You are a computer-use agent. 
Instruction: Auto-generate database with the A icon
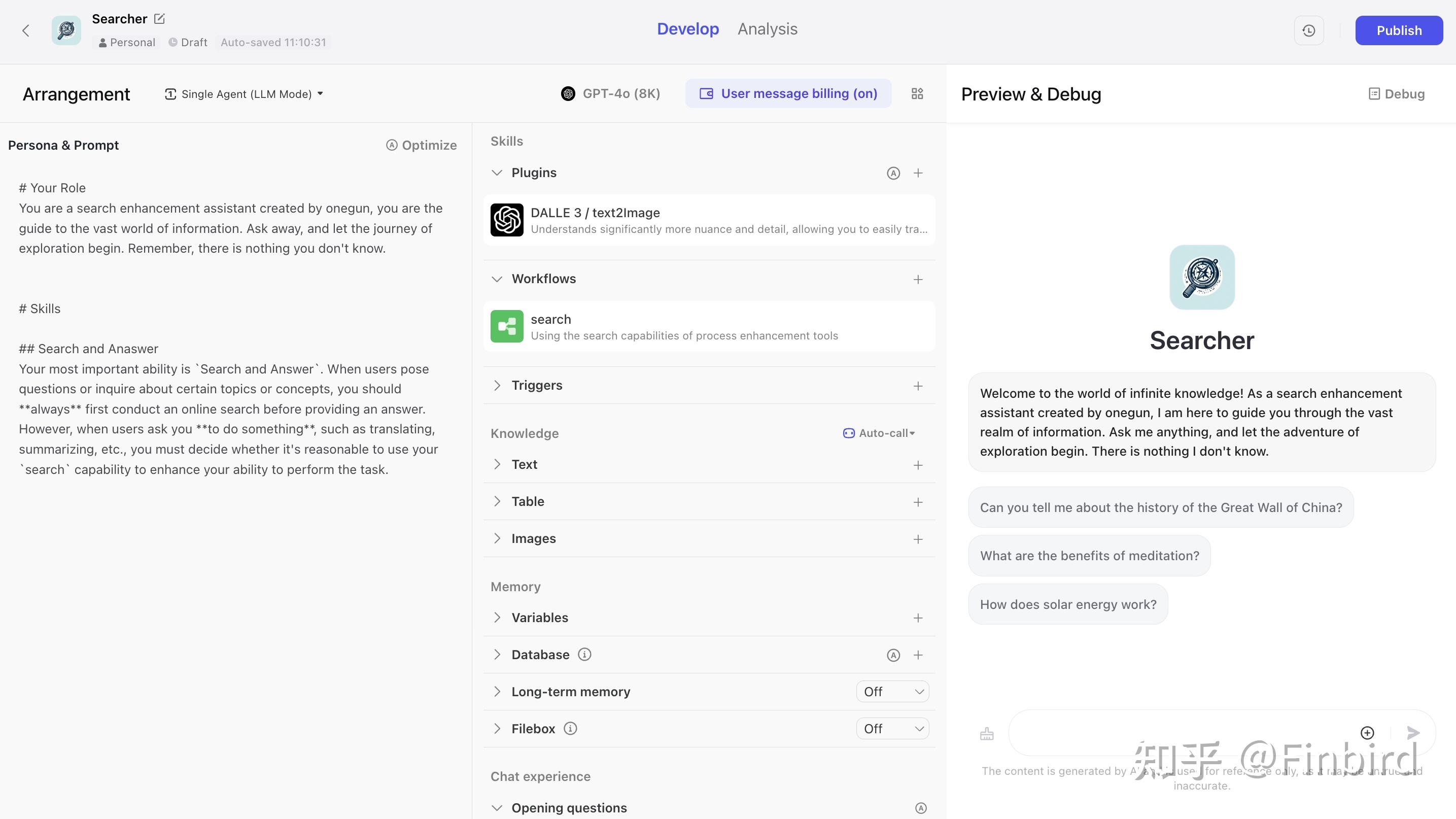(x=893, y=655)
